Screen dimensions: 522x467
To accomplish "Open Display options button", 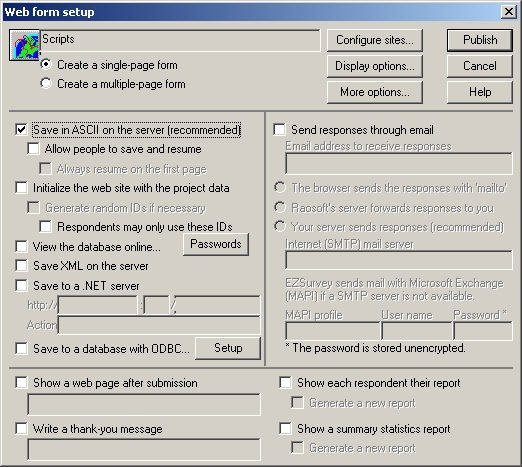I will tap(375, 66).
